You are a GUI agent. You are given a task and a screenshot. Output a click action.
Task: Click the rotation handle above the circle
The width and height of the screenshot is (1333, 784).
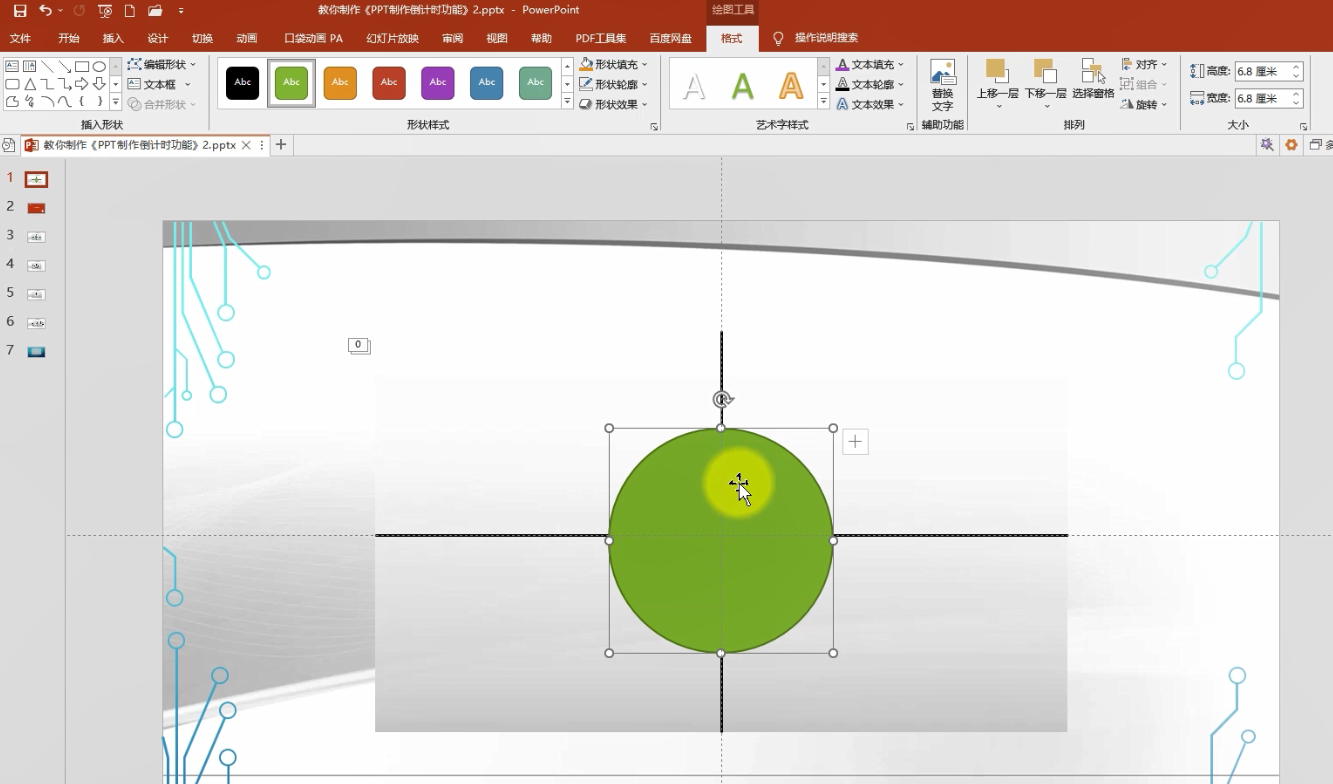pos(722,399)
